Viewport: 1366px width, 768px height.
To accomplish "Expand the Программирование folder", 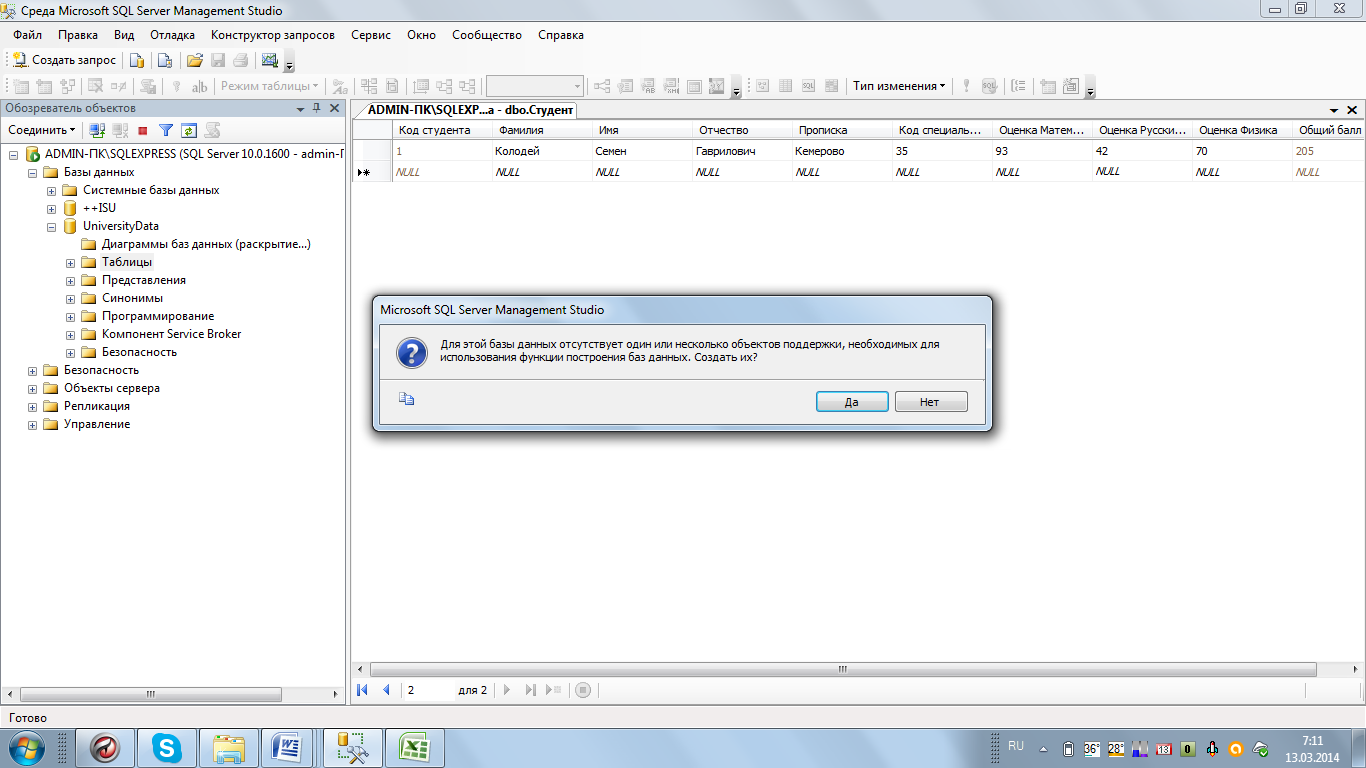I will (70, 317).
